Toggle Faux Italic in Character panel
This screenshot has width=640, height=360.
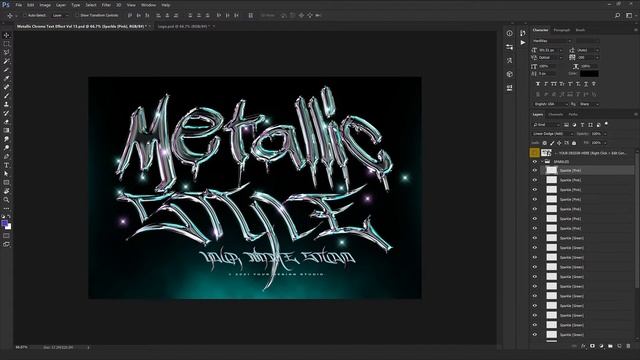(x=546, y=84)
